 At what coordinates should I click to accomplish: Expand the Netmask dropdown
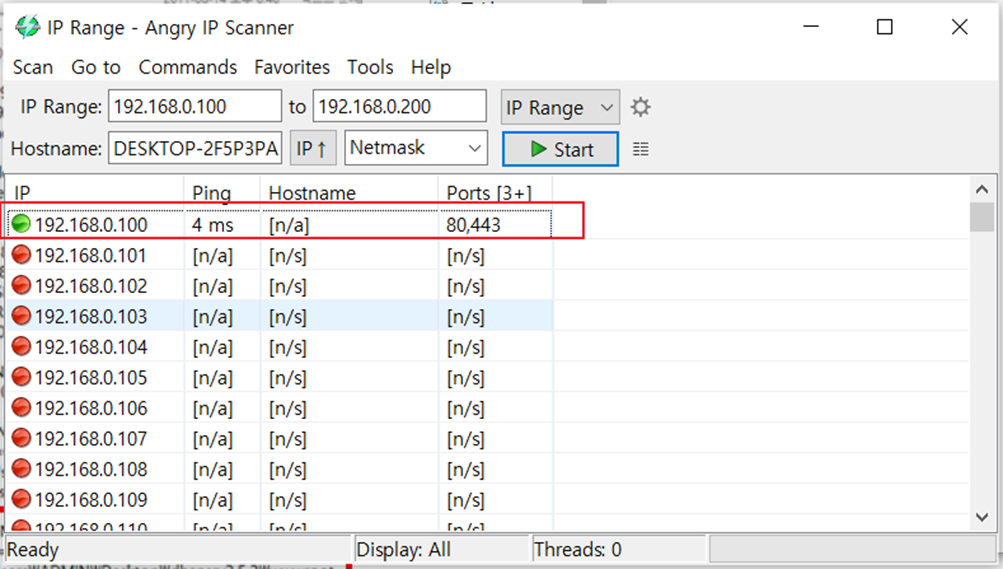click(416, 148)
